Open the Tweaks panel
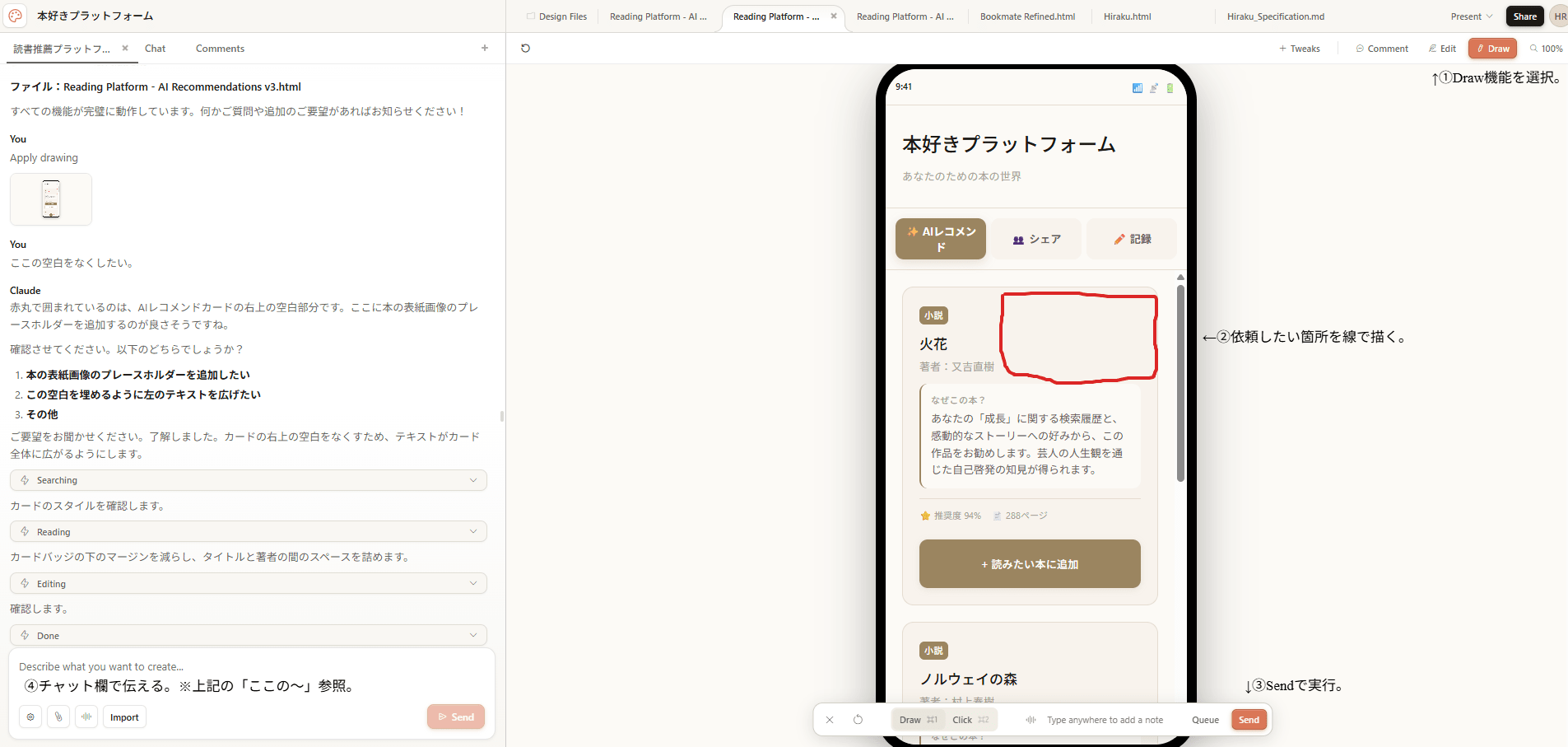1568x747 pixels. [x=1300, y=49]
